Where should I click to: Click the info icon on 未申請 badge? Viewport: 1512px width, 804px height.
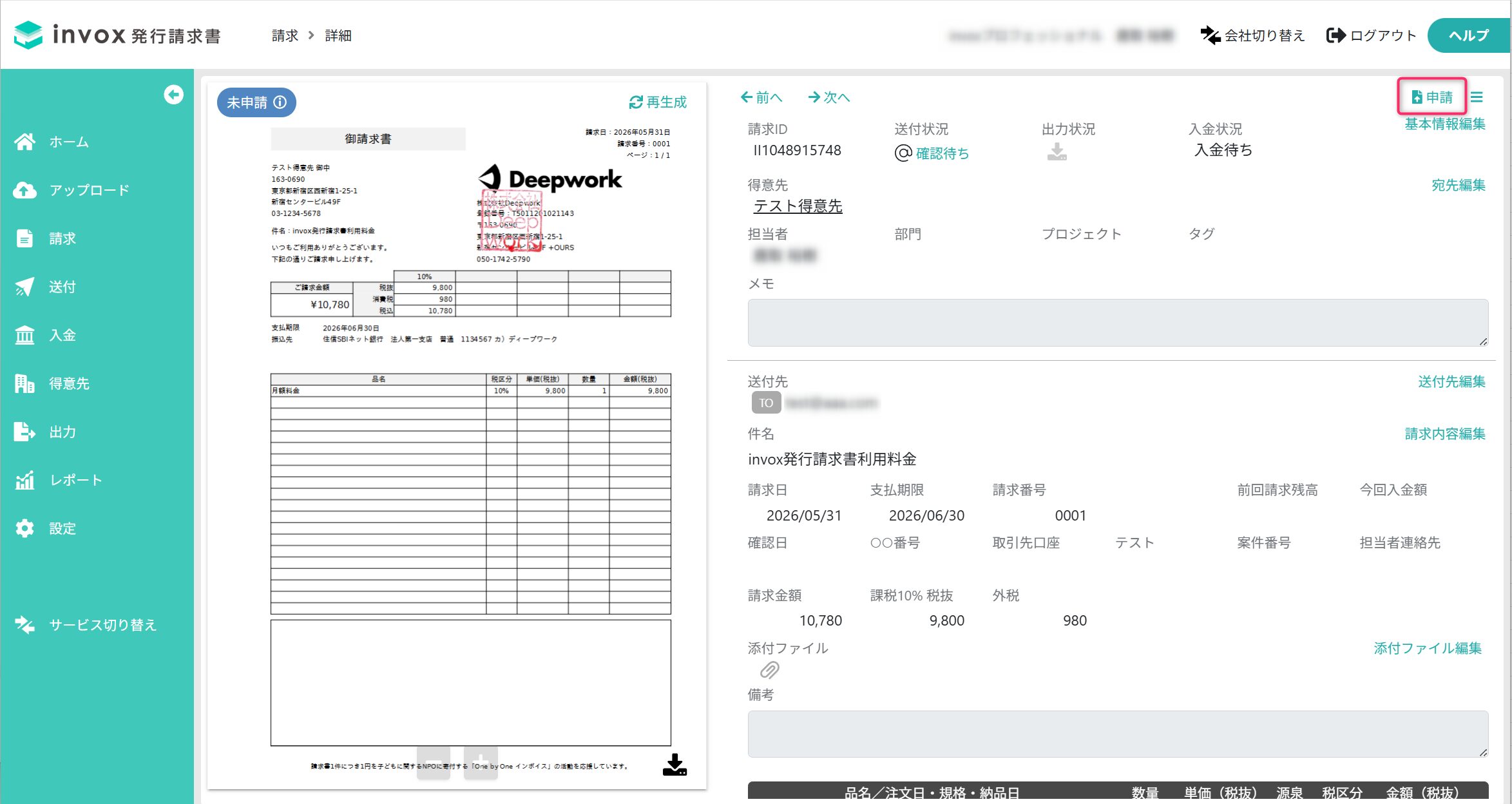pyautogui.click(x=280, y=102)
